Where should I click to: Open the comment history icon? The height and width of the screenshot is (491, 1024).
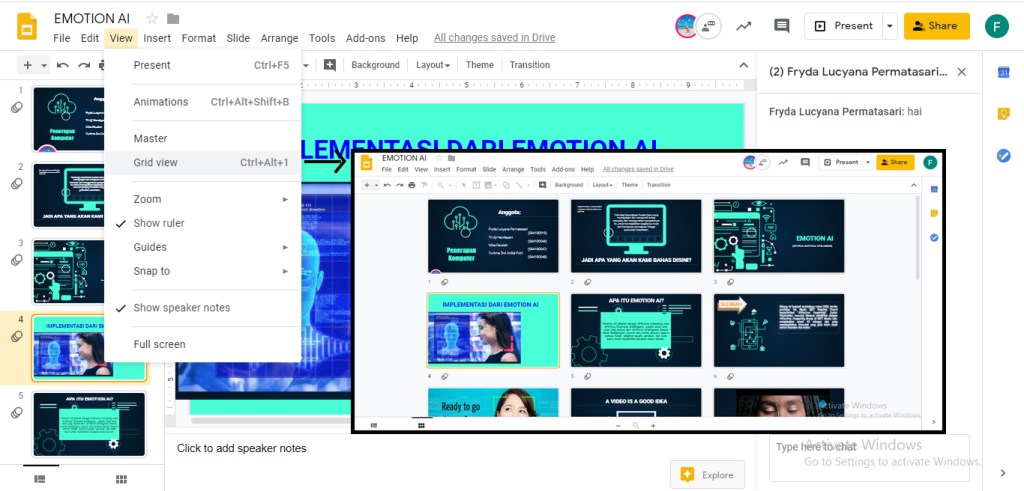[x=782, y=26]
